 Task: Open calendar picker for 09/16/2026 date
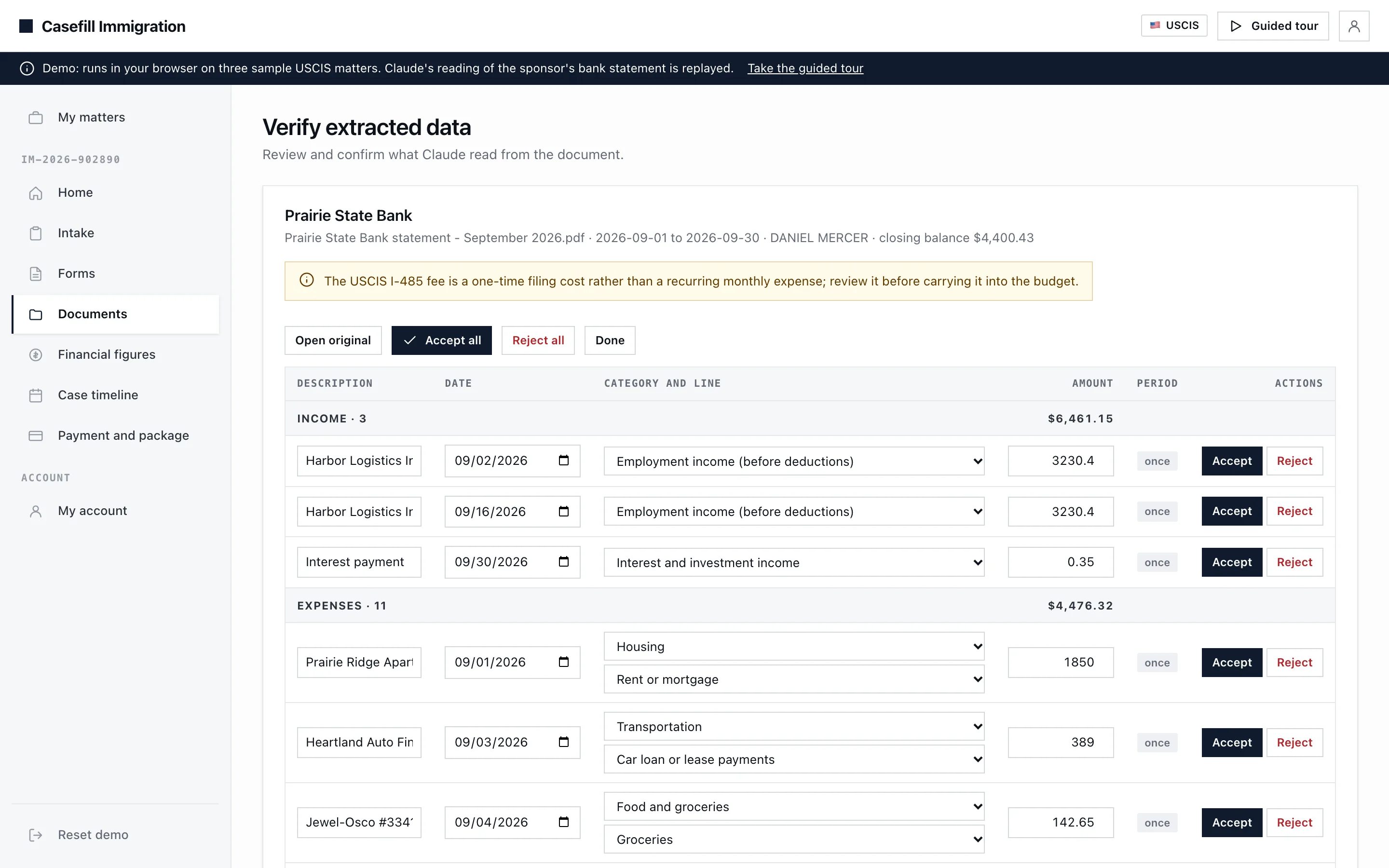564,512
